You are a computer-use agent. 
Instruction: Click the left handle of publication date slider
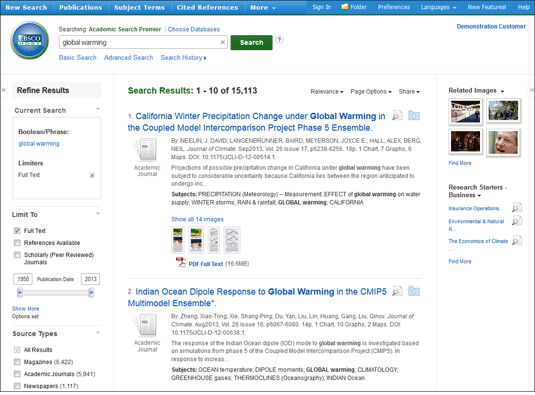[20, 292]
